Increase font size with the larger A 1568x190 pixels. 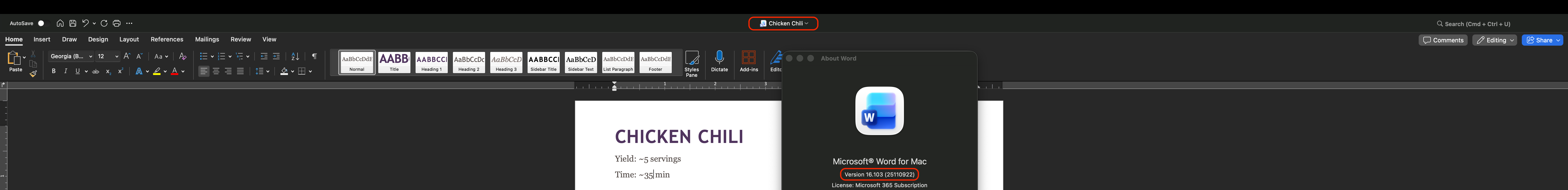pyautogui.click(x=127, y=56)
